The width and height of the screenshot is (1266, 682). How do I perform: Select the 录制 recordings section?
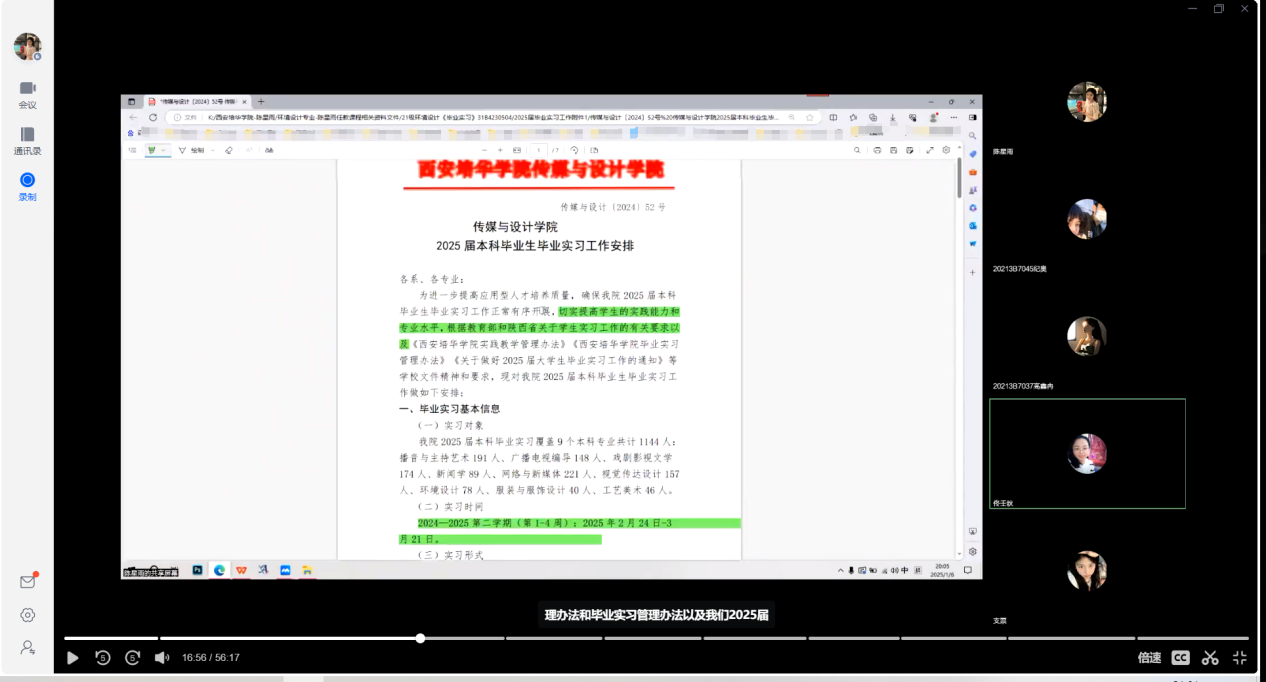pos(27,186)
